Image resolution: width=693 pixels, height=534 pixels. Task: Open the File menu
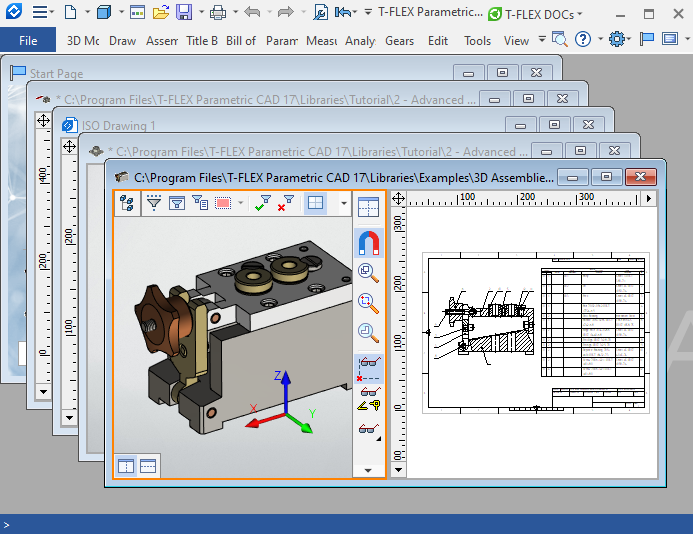tap(28, 41)
